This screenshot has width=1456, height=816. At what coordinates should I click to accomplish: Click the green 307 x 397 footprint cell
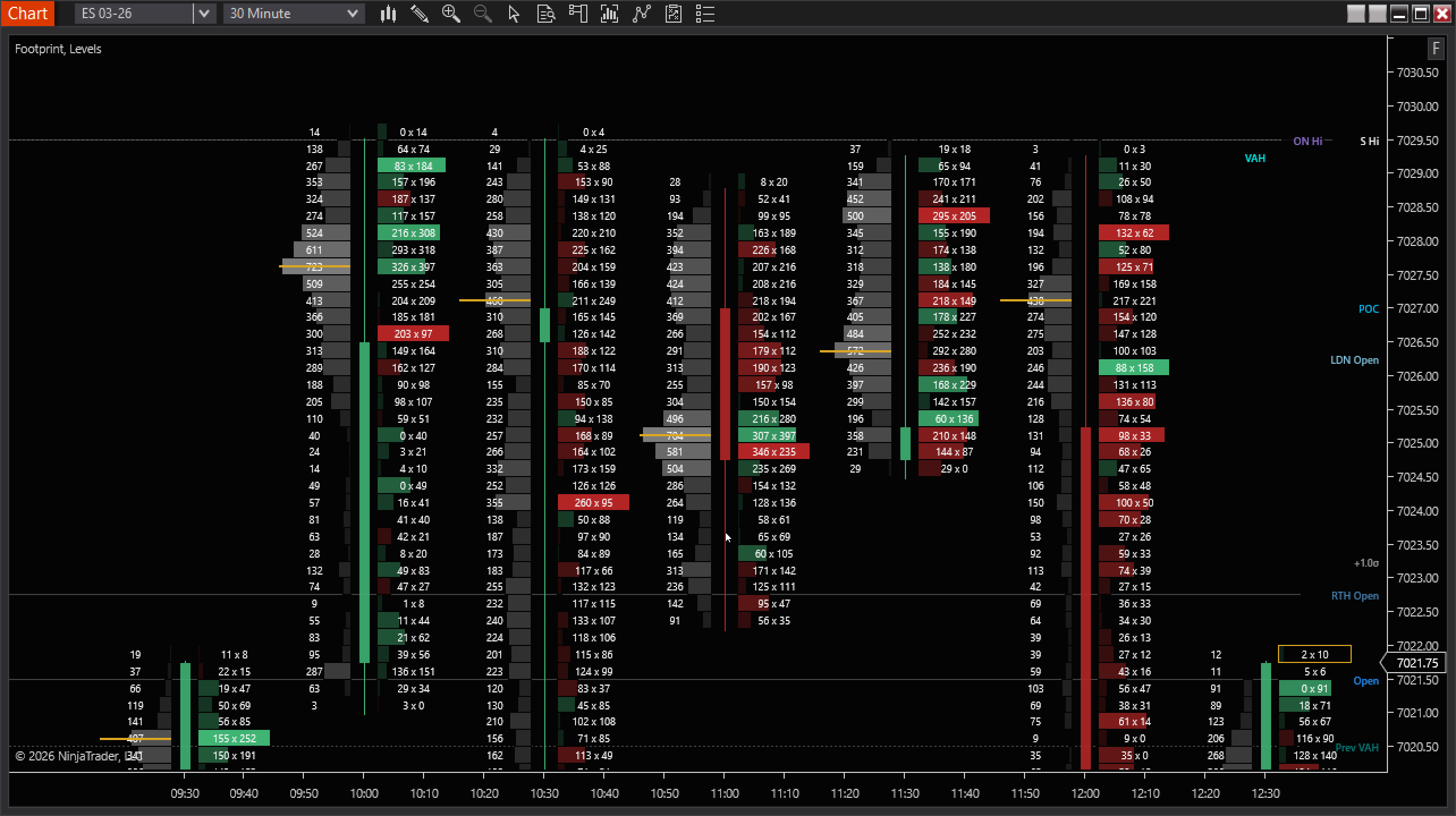coord(767,436)
